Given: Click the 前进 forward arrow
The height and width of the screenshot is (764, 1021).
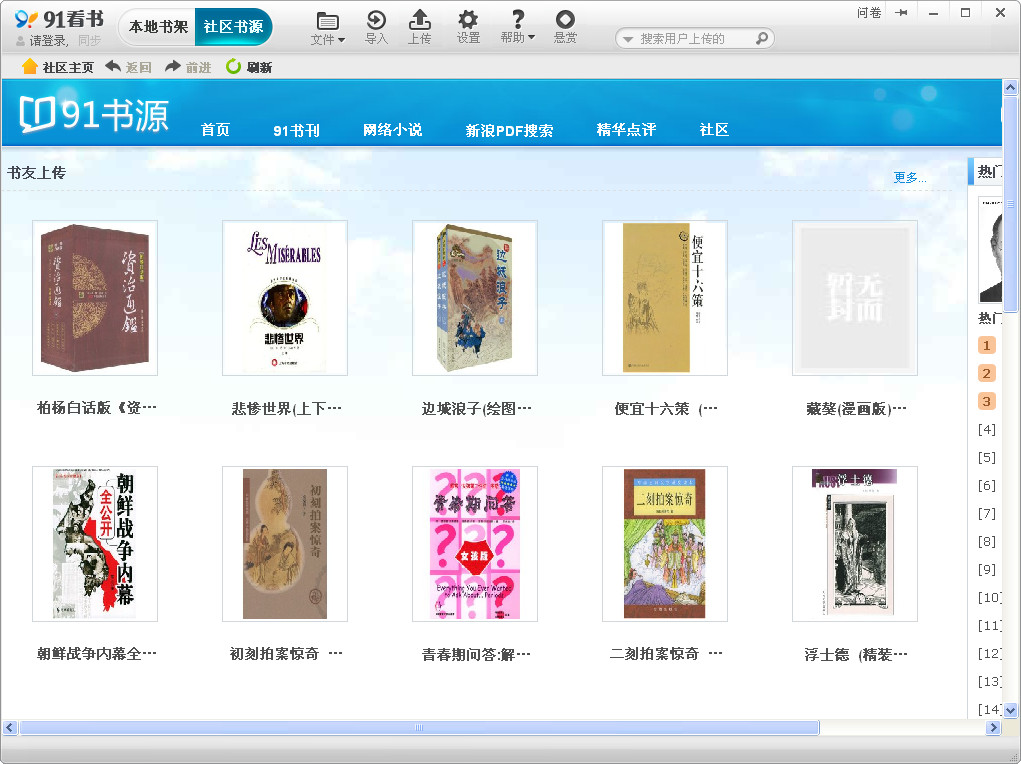Looking at the screenshot, I should click(173, 66).
